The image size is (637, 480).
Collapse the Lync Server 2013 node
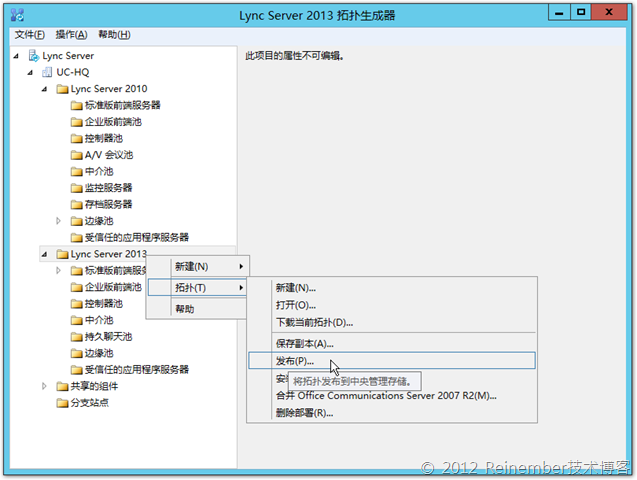[x=45, y=255]
